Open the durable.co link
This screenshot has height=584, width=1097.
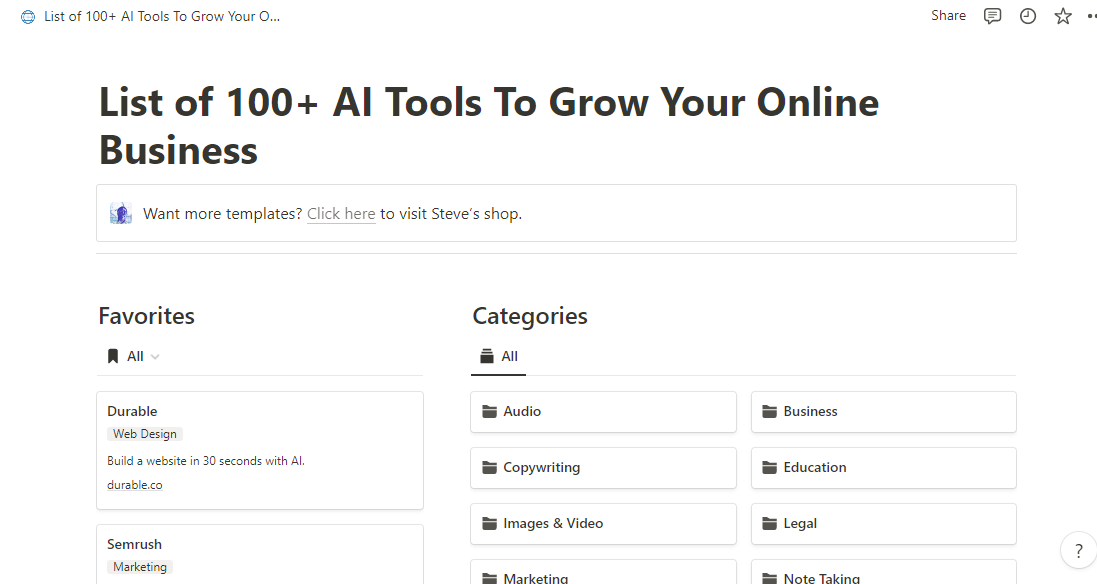(134, 485)
